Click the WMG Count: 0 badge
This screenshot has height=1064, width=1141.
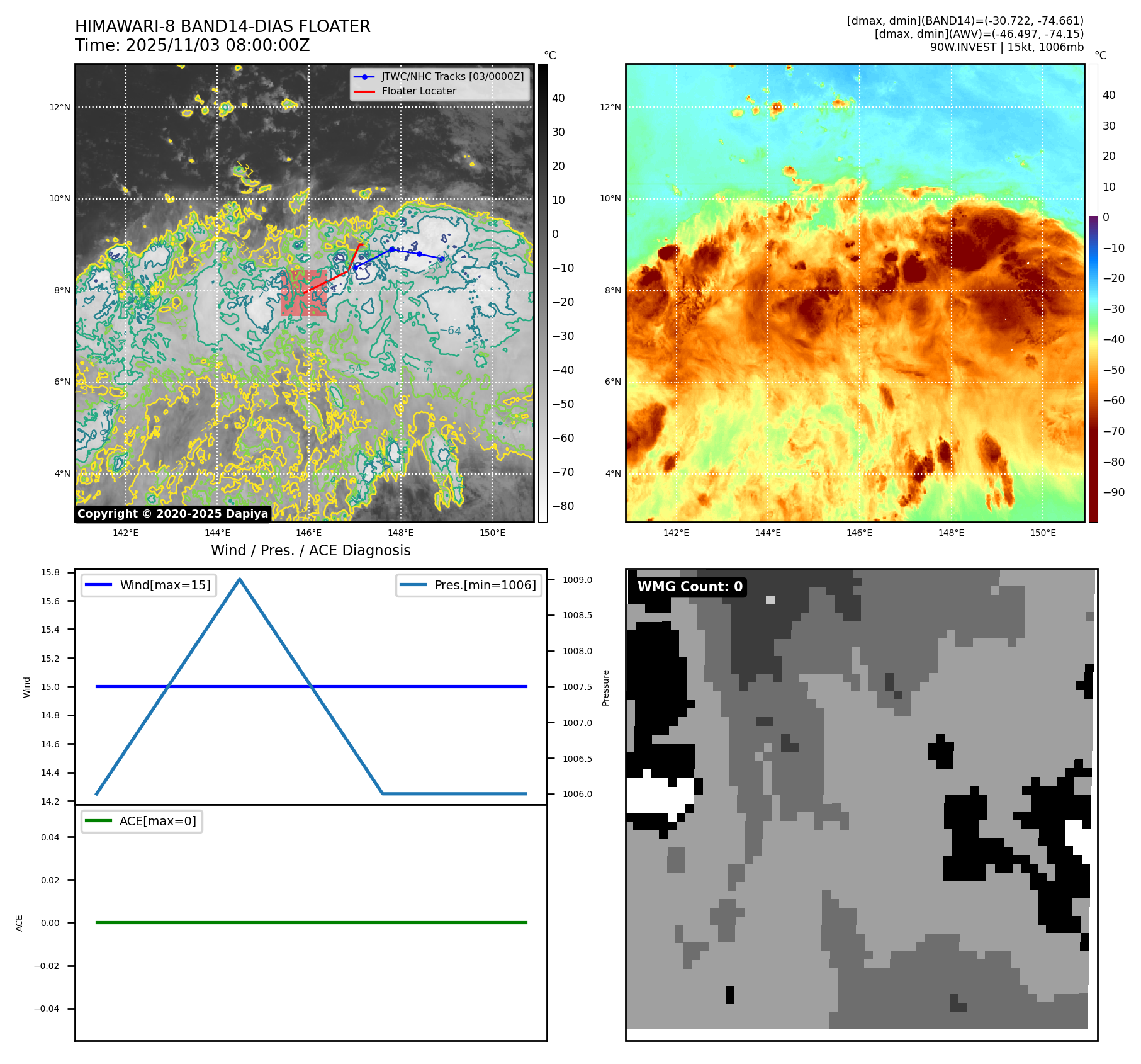[x=690, y=587]
